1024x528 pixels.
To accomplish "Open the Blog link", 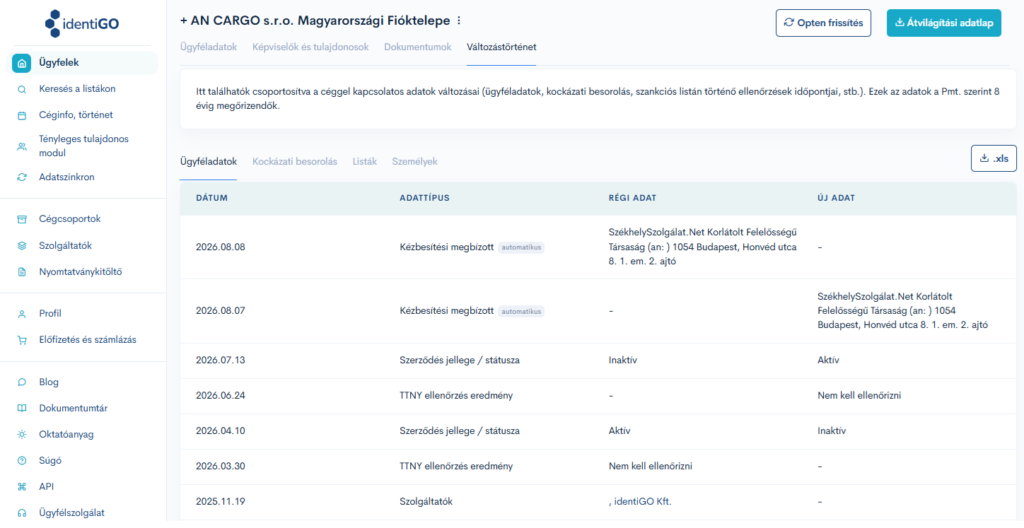I will tap(49, 382).
